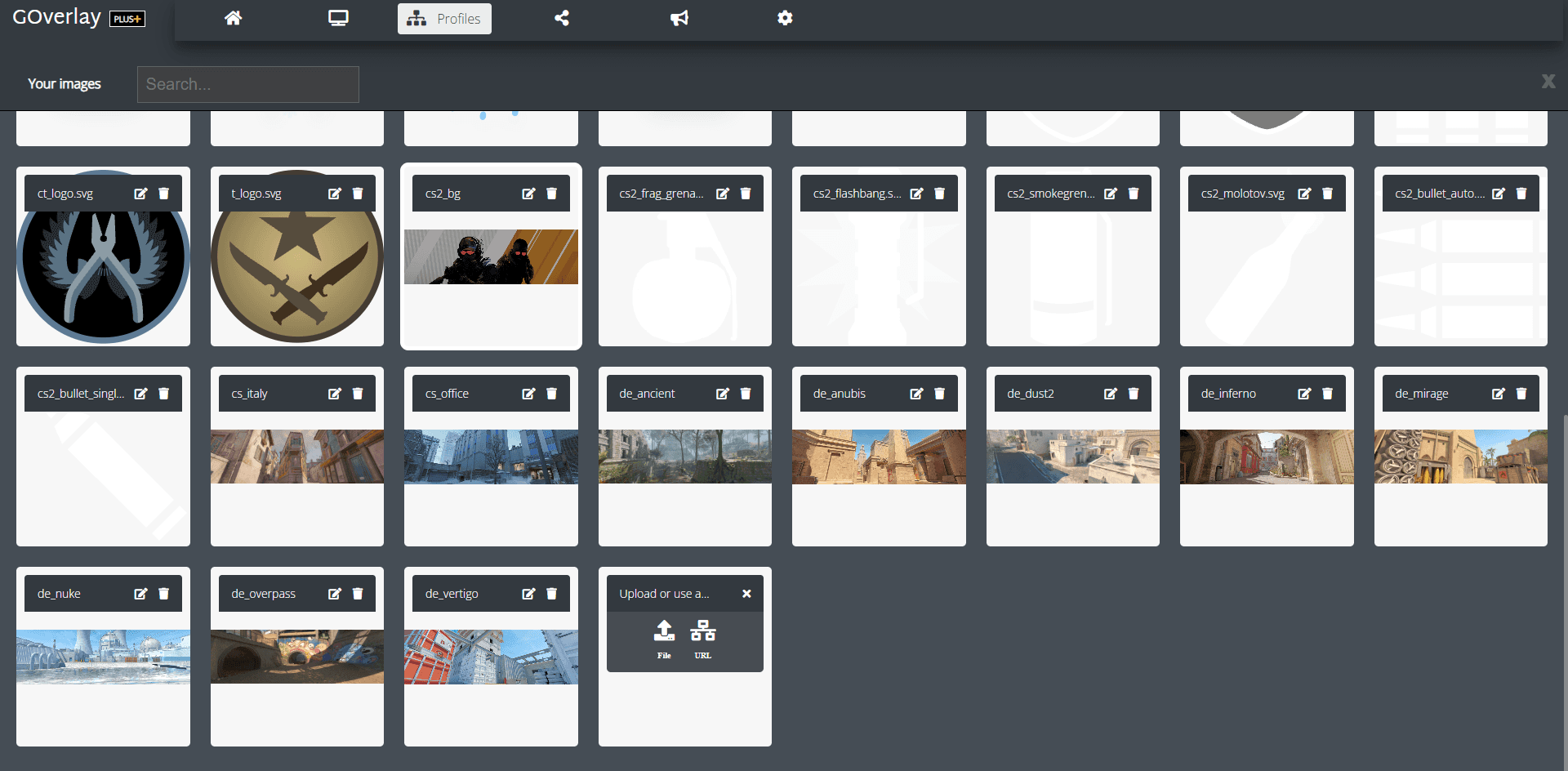1568x771 pixels.
Task: Edit the cs2_bg image
Action: pos(528,194)
